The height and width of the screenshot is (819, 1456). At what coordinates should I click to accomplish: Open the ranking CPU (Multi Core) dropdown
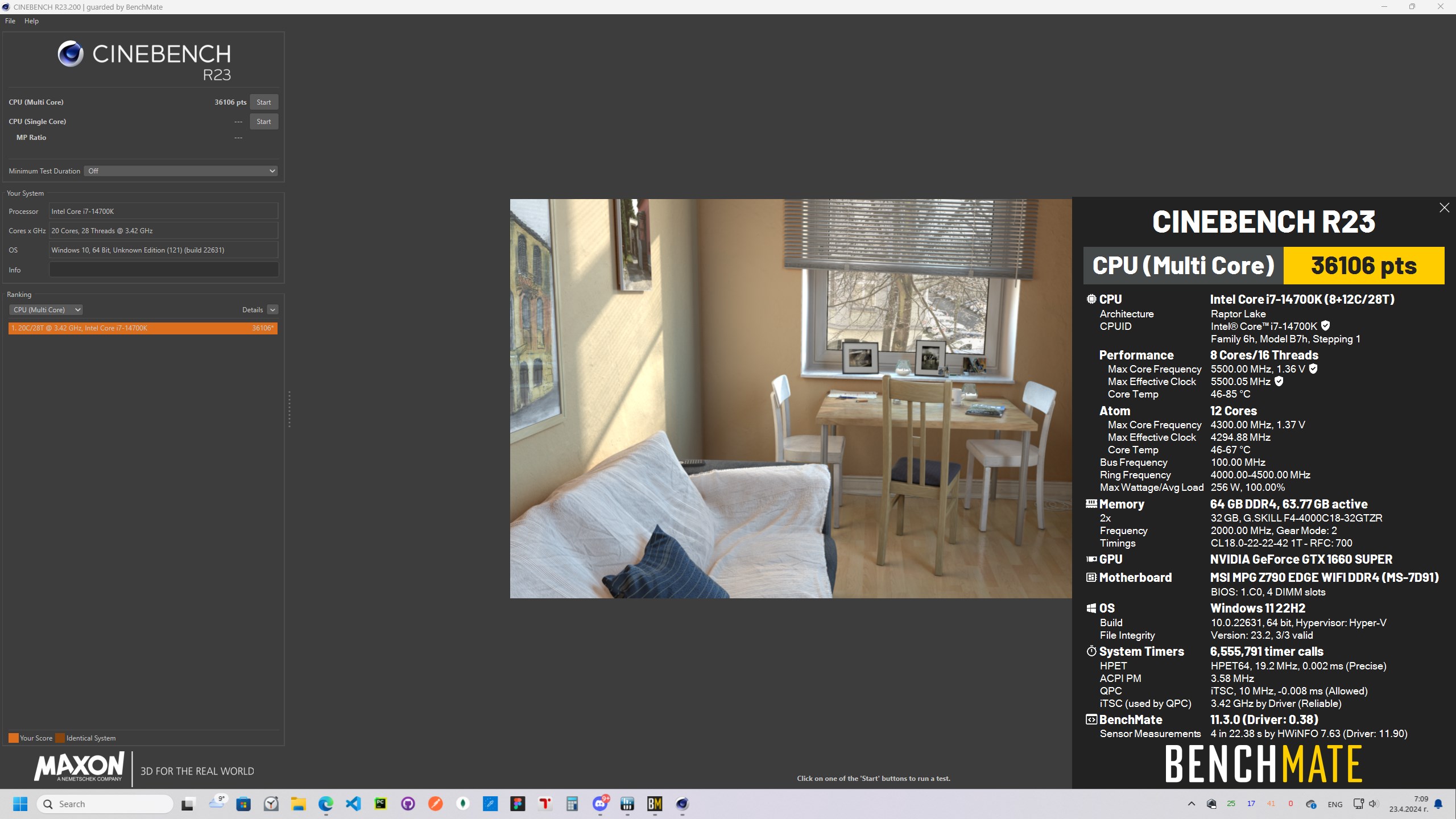45,310
